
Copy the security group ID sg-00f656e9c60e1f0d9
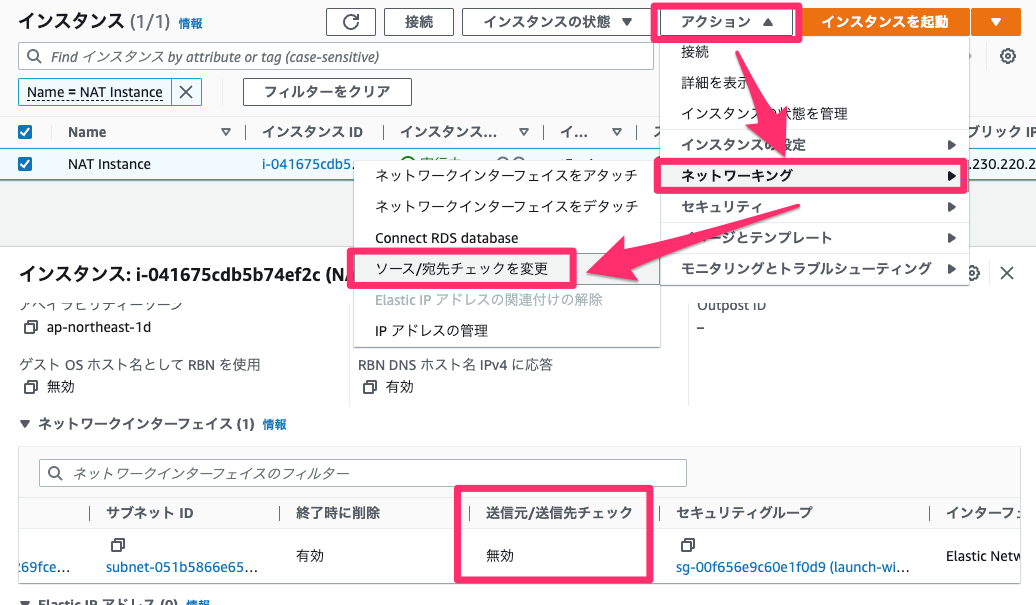[688, 545]
